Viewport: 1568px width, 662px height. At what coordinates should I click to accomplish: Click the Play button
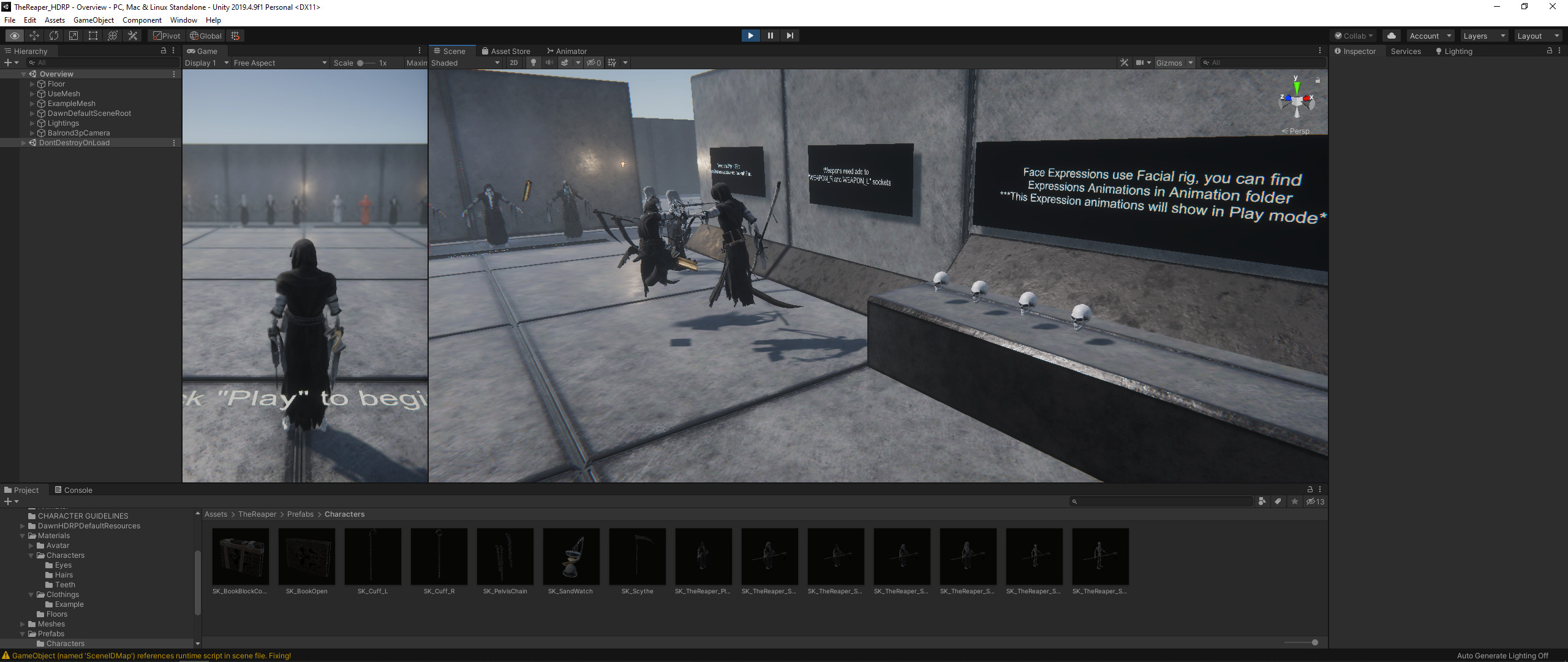pyautogui.click(x=750, y=36)
